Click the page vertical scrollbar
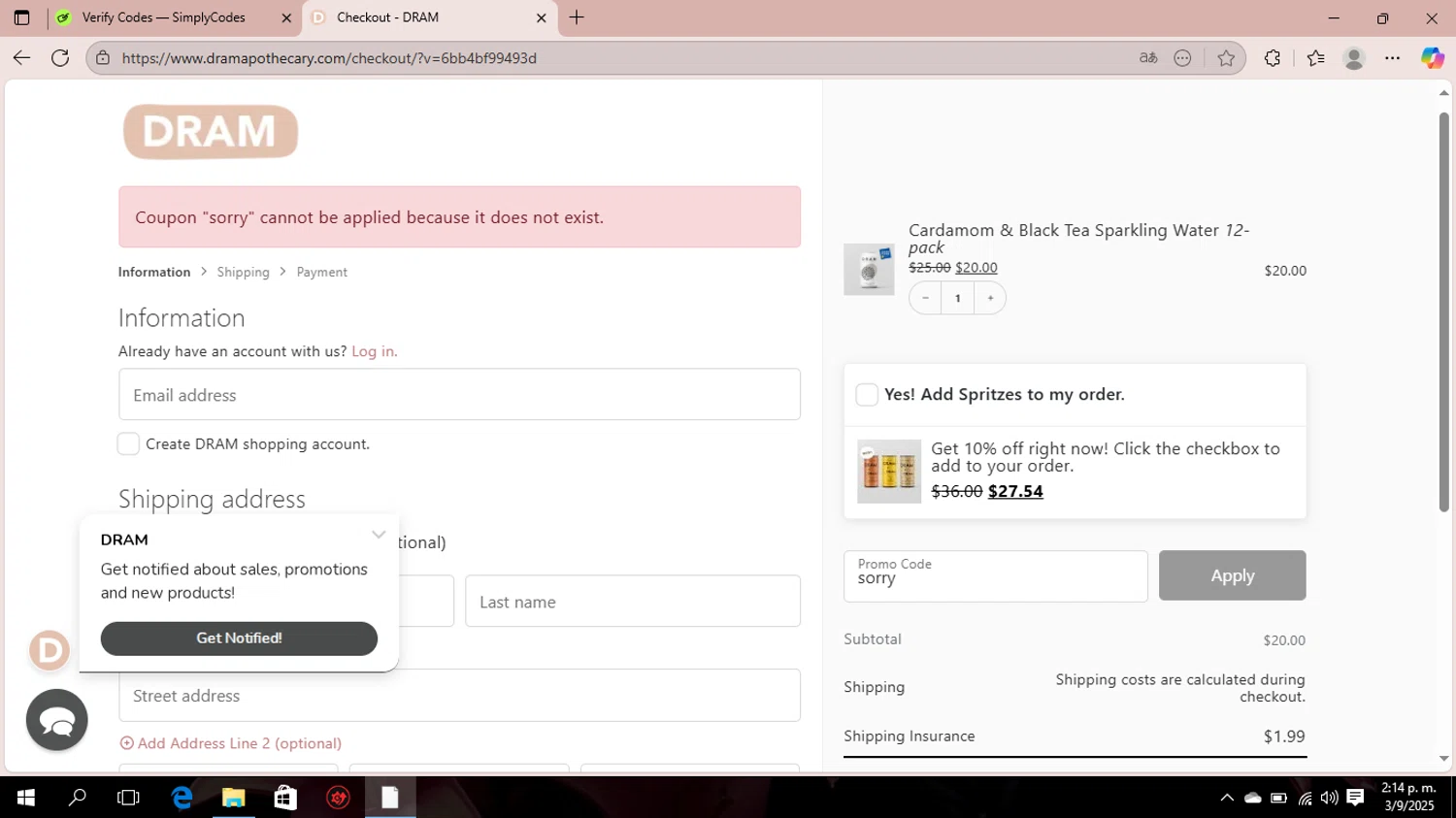 pos(1443,311)
